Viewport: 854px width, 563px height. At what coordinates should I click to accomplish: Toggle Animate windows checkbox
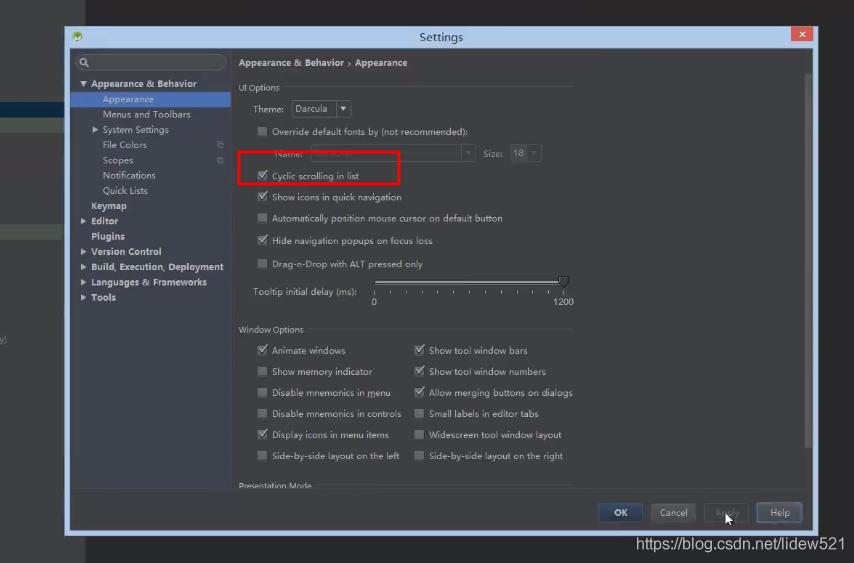point(263,350)
